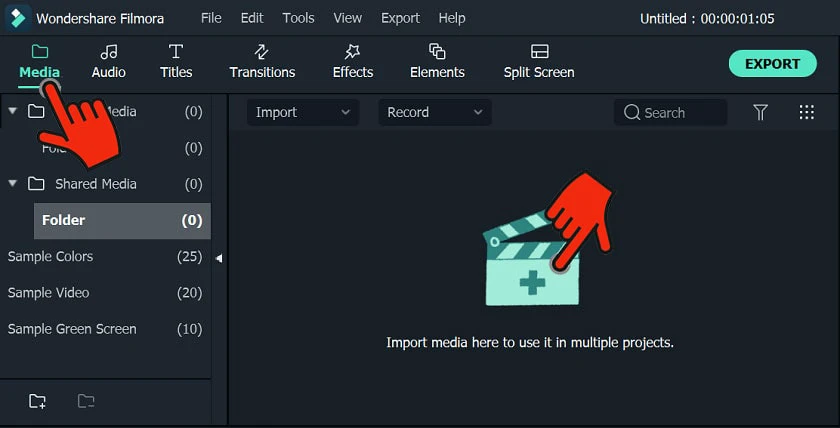This screenshot has width=840, height=428.
Task: Select the Sample Colors library item
Action: 105,257
